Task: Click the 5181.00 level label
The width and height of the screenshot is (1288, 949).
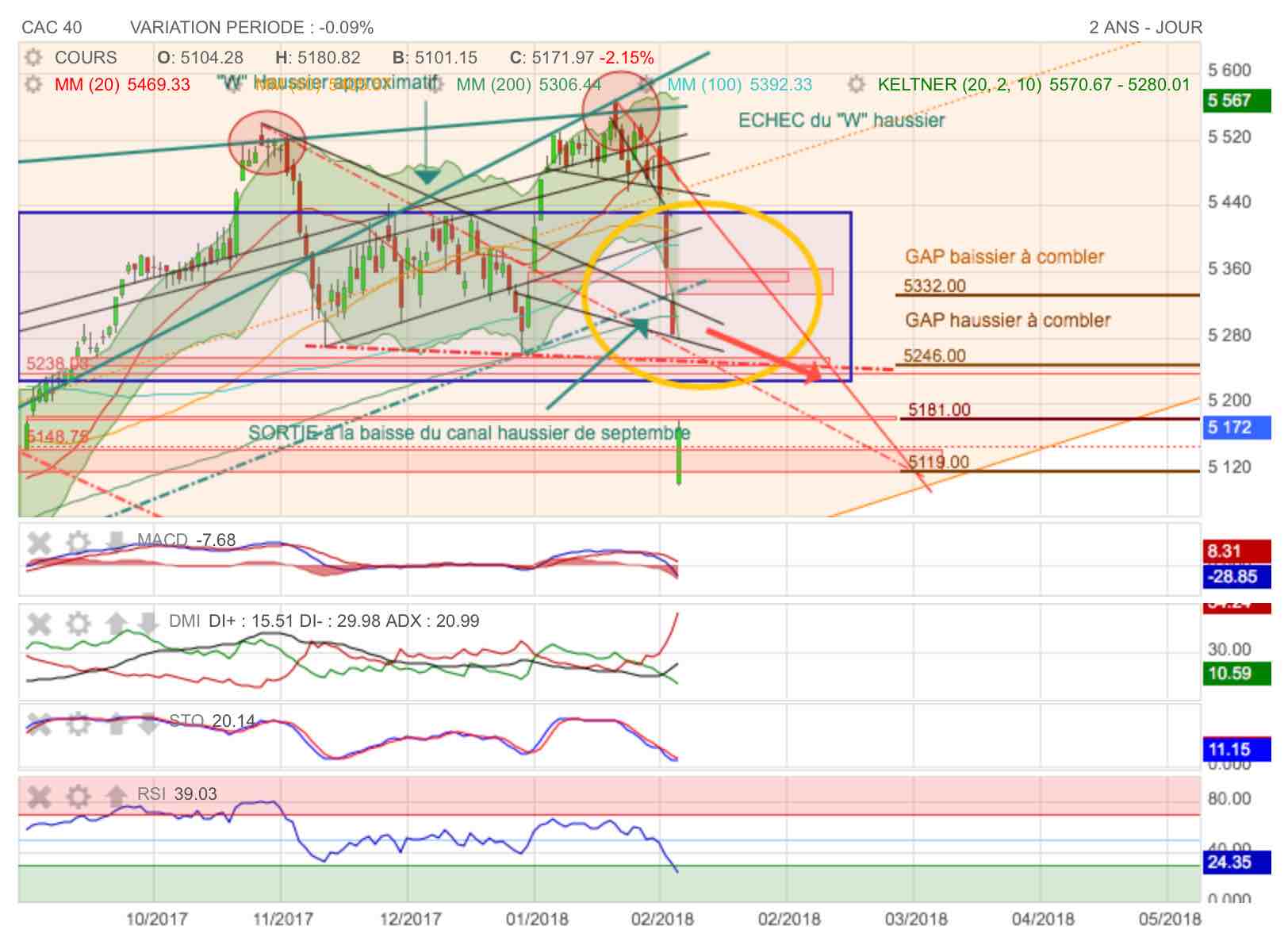Action: (x=939, y=410)
